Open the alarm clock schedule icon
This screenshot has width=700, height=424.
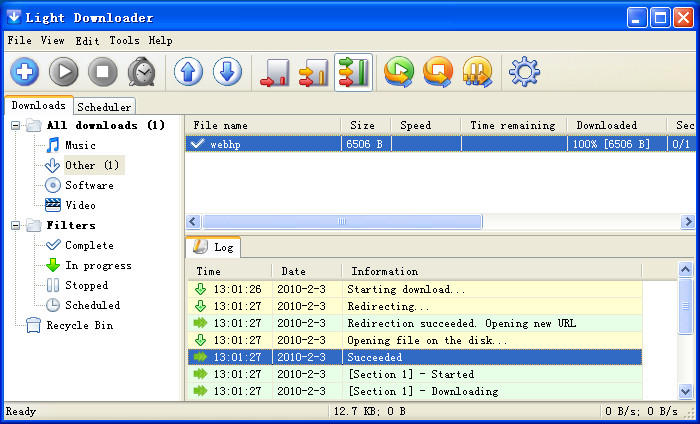pos(142,71)
